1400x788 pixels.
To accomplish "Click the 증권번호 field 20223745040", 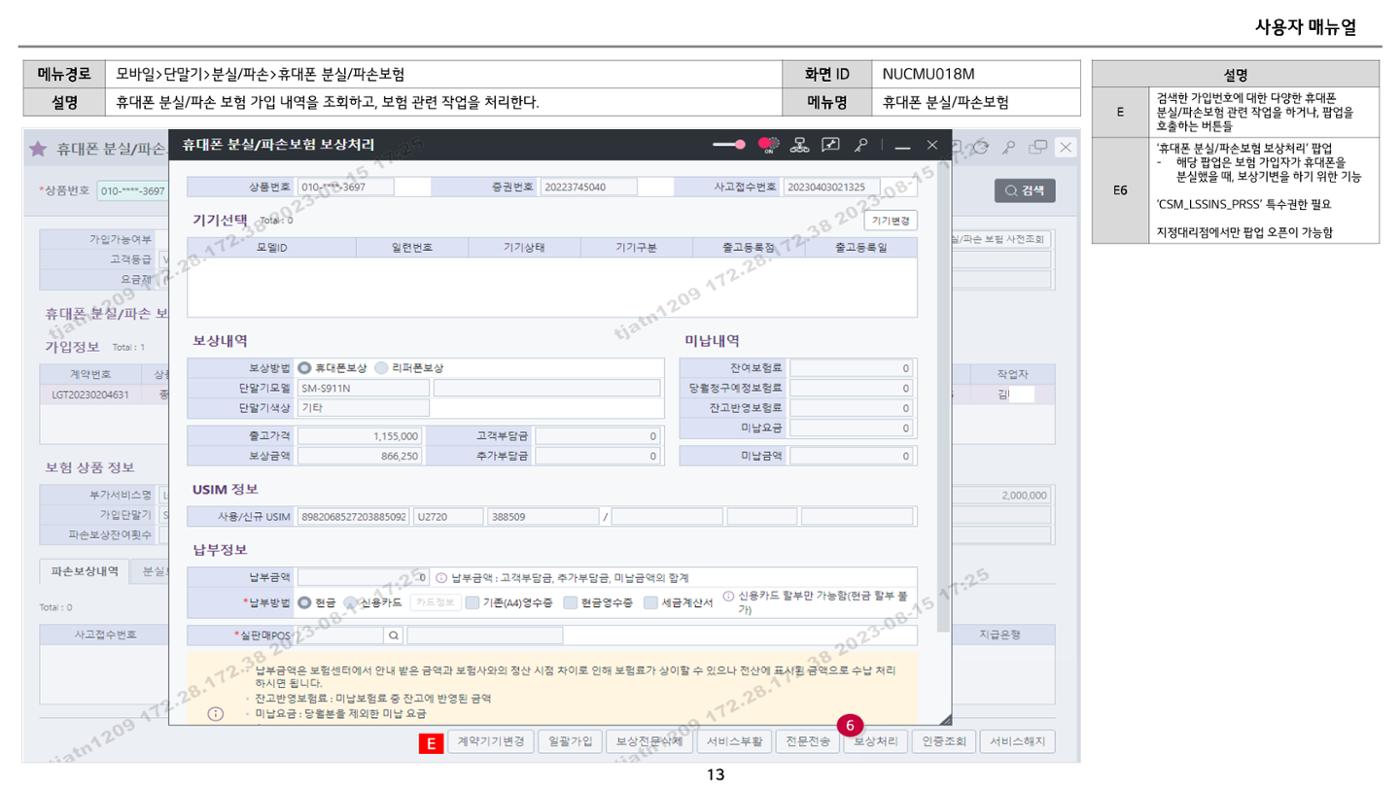I will point(588,187).
